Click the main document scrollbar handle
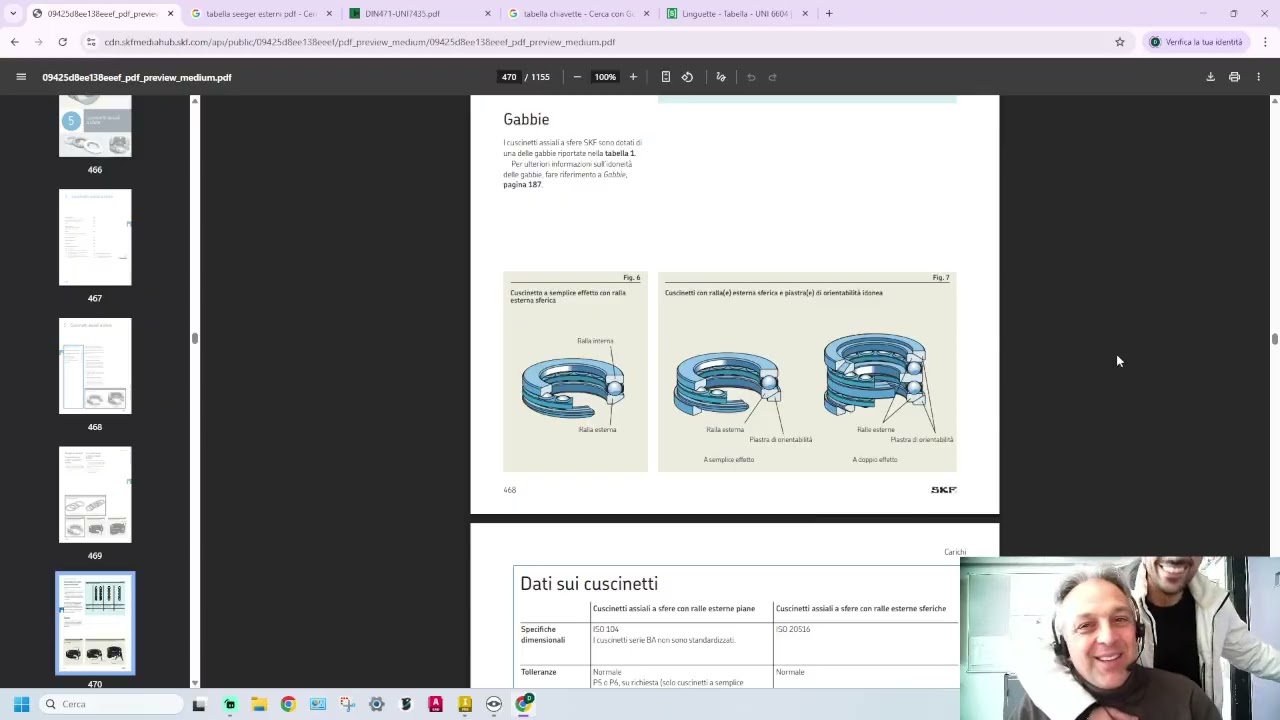This screenshot has width=1280, height=720. 1274,340
